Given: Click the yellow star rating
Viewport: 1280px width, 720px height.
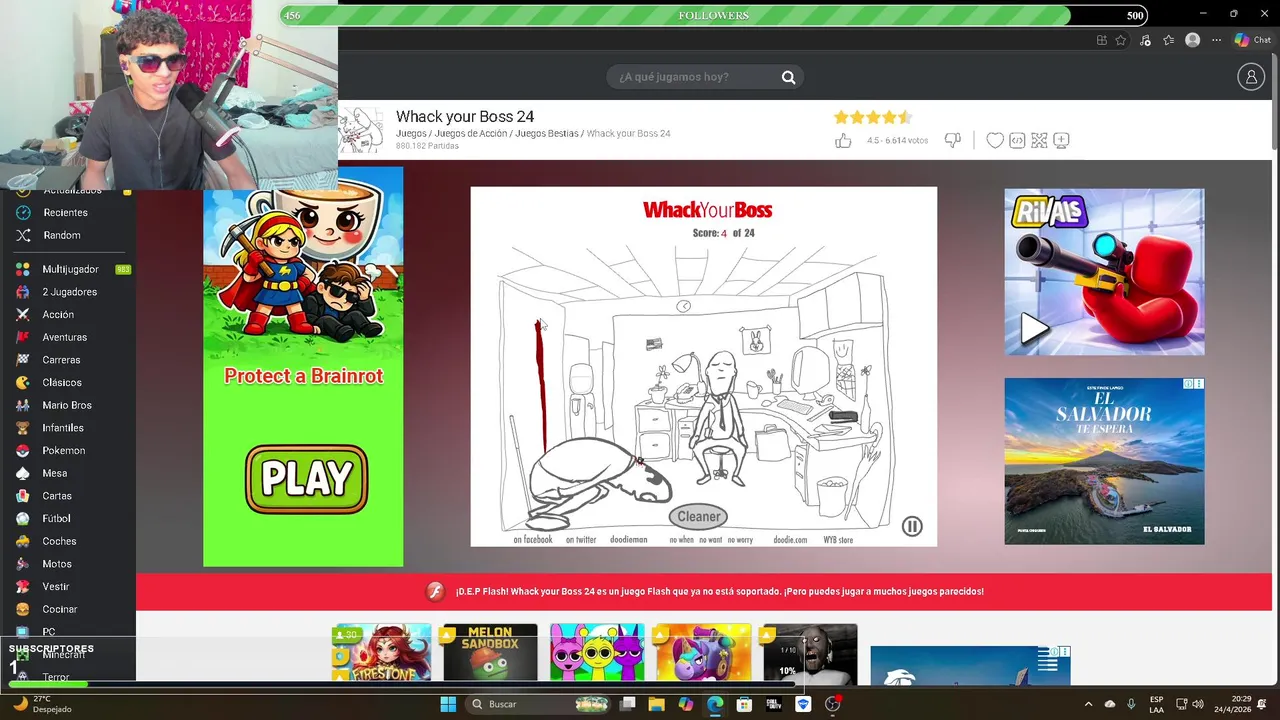Looking at the screenshot, I should tap(873, 117).
